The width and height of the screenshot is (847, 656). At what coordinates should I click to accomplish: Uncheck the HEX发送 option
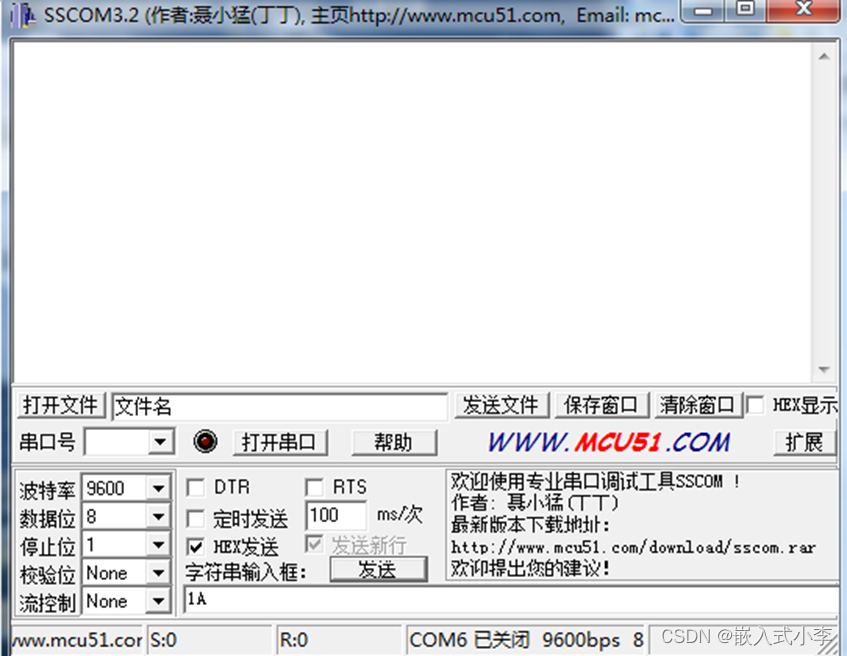pyautogui.click(x=194, y=545)
